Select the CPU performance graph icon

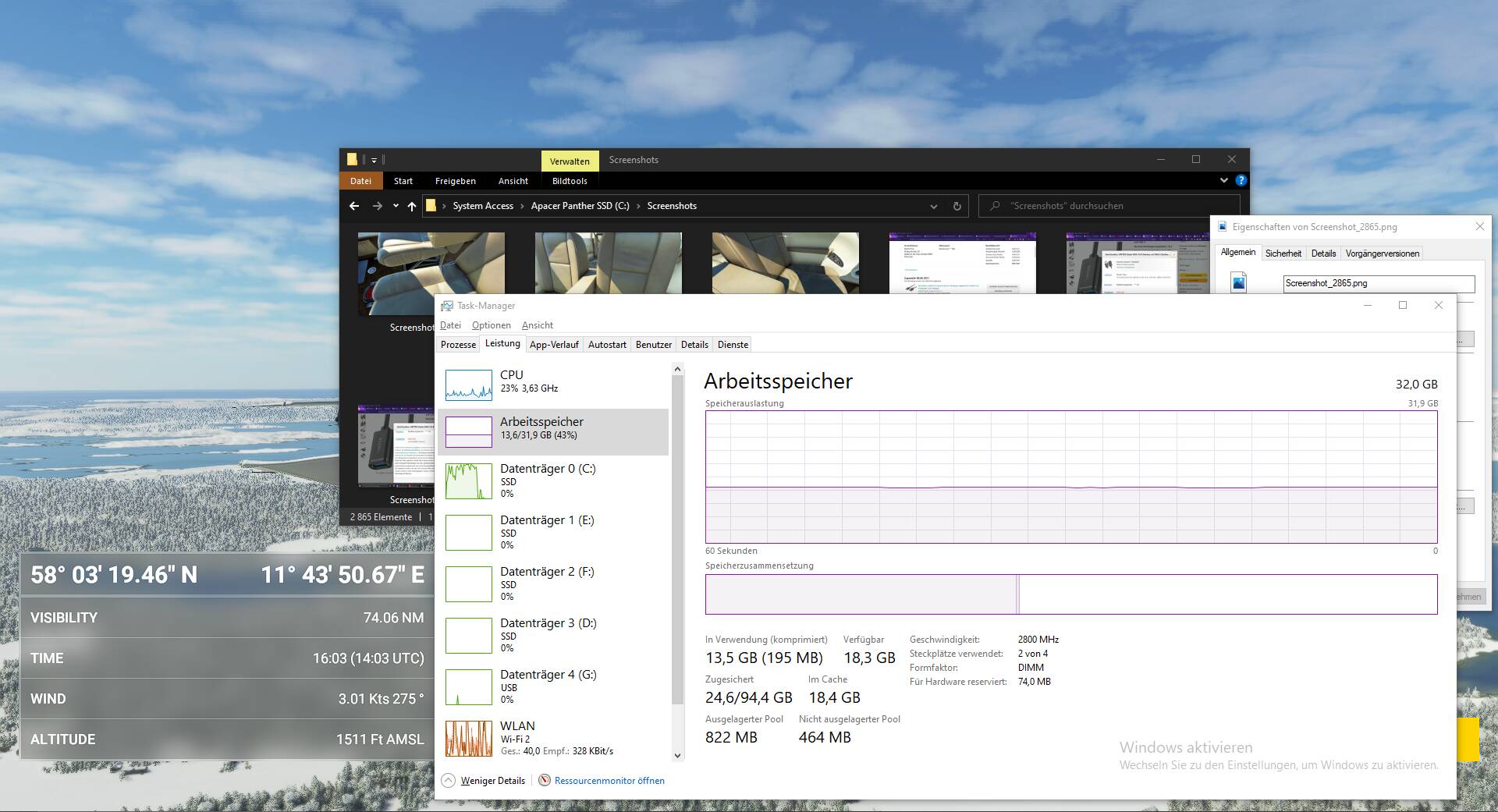[468, 385]
